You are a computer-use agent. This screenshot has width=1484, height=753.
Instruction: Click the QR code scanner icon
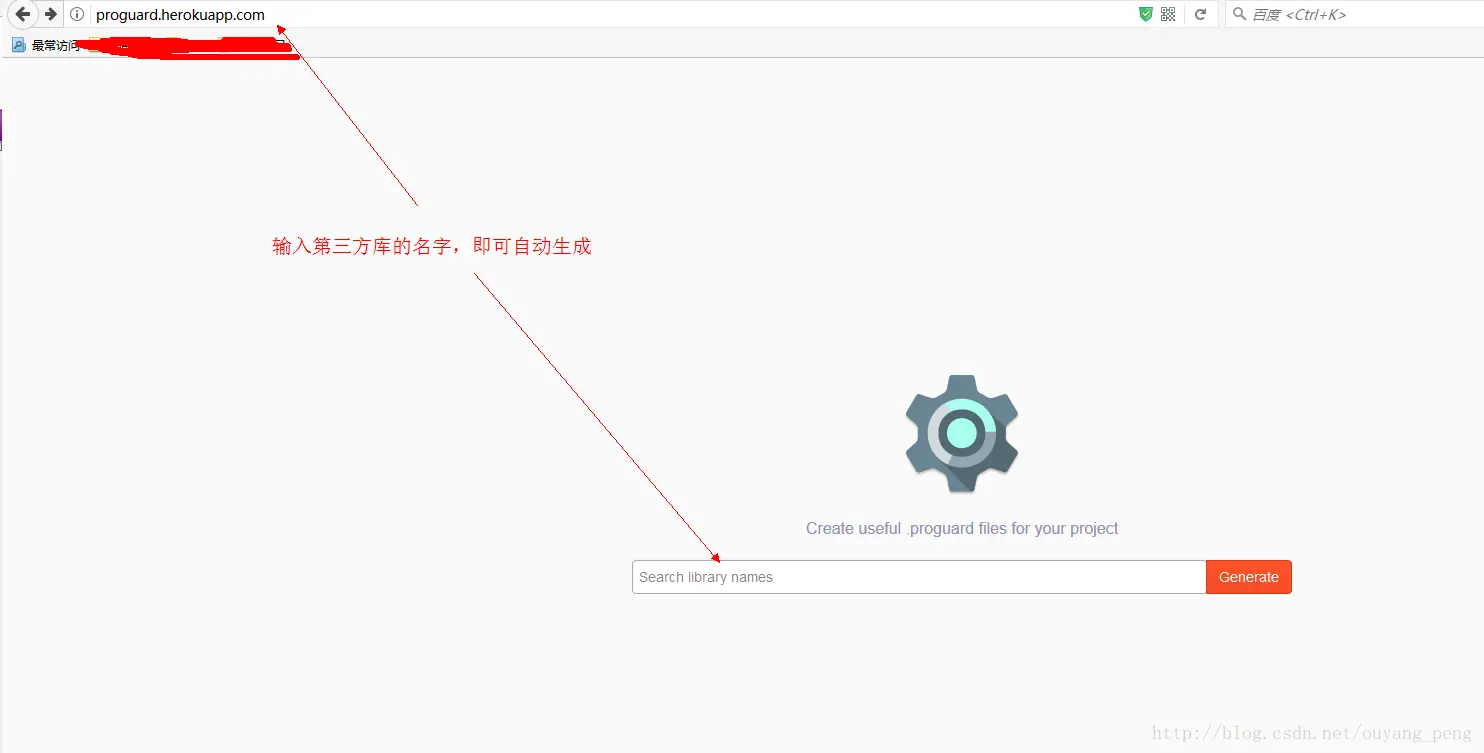(x=1167, y=14)
